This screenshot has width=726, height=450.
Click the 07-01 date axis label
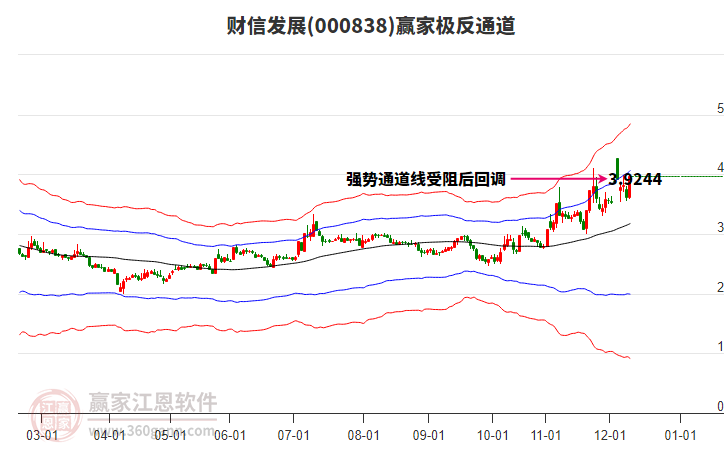click(294, 435)
